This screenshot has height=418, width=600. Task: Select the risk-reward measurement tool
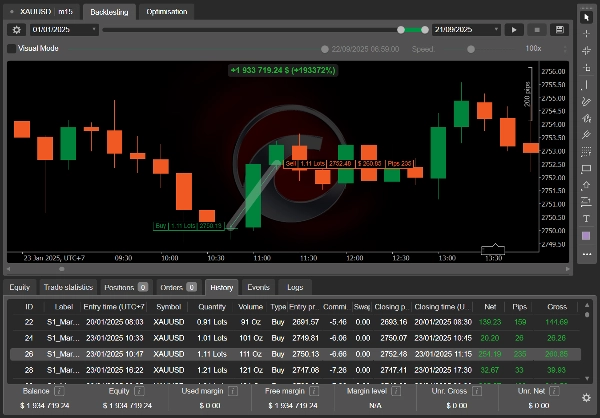click(586, 202)
